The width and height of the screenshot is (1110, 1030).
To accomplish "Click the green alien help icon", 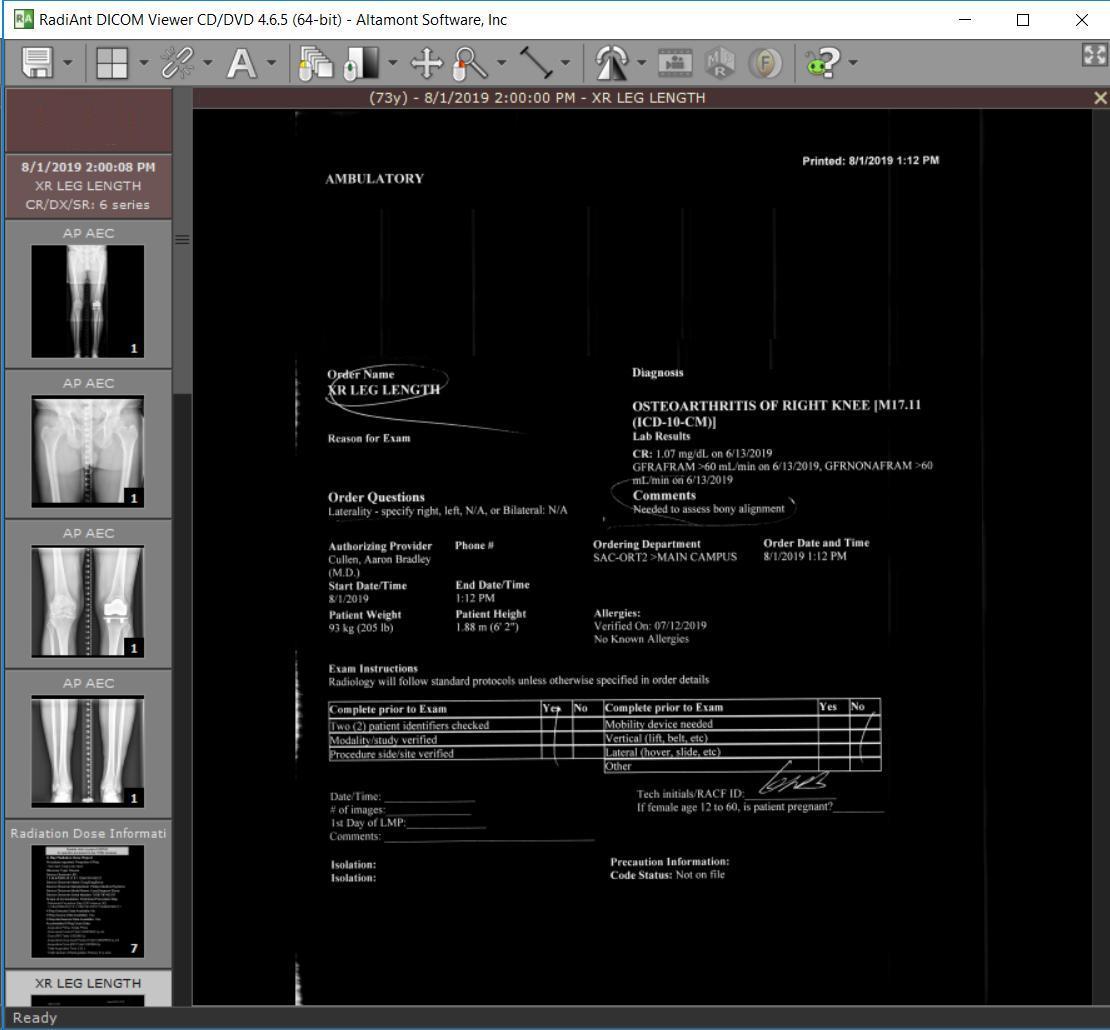I will pyautogui.click(x=823, y=62).
